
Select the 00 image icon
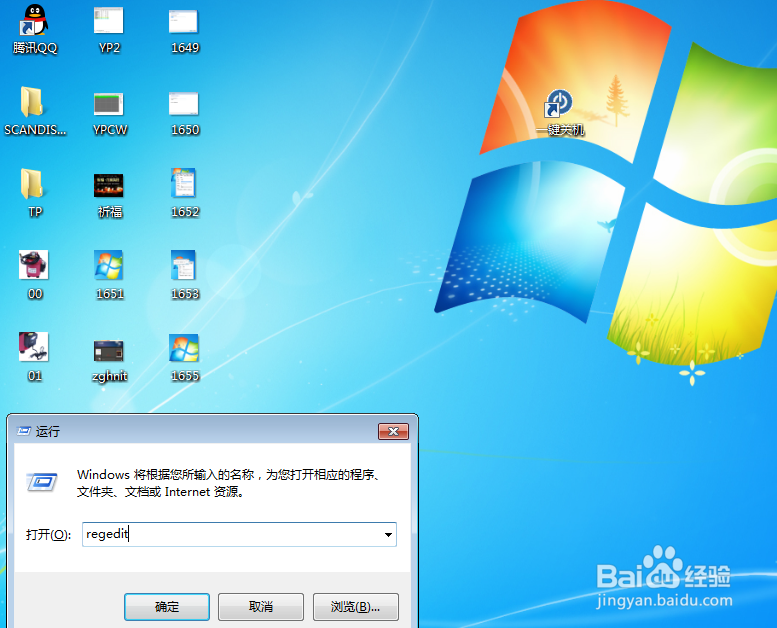click(x=34, y=276)
